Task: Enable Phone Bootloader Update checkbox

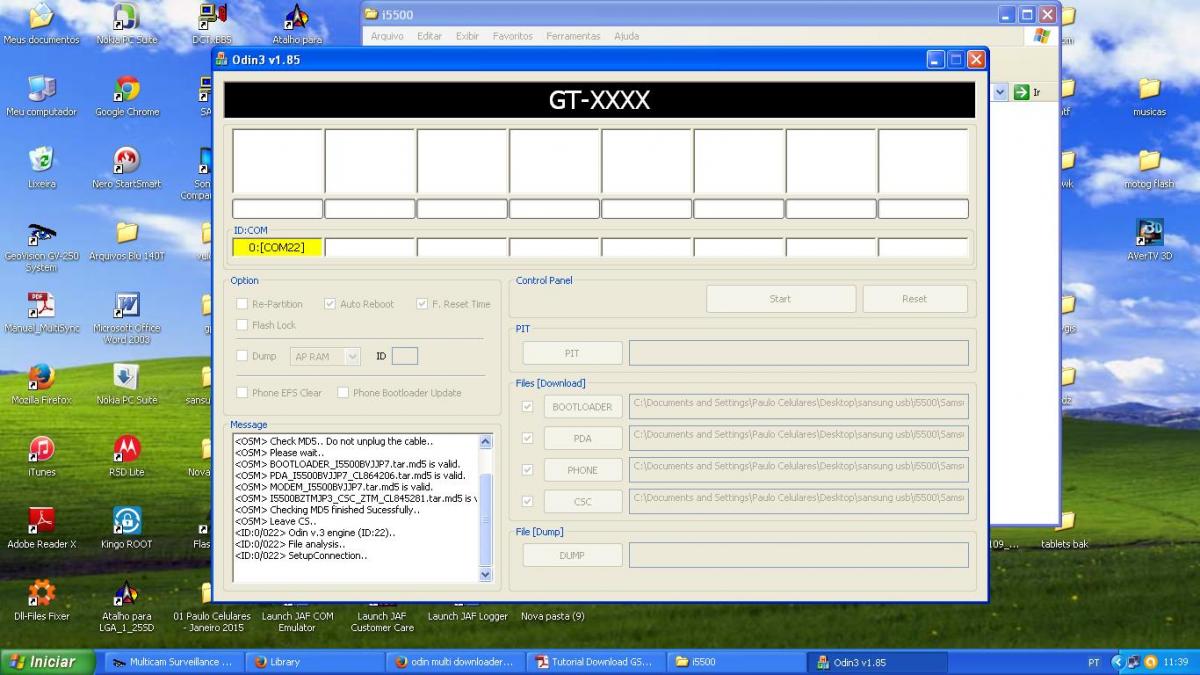Action: 343,393
